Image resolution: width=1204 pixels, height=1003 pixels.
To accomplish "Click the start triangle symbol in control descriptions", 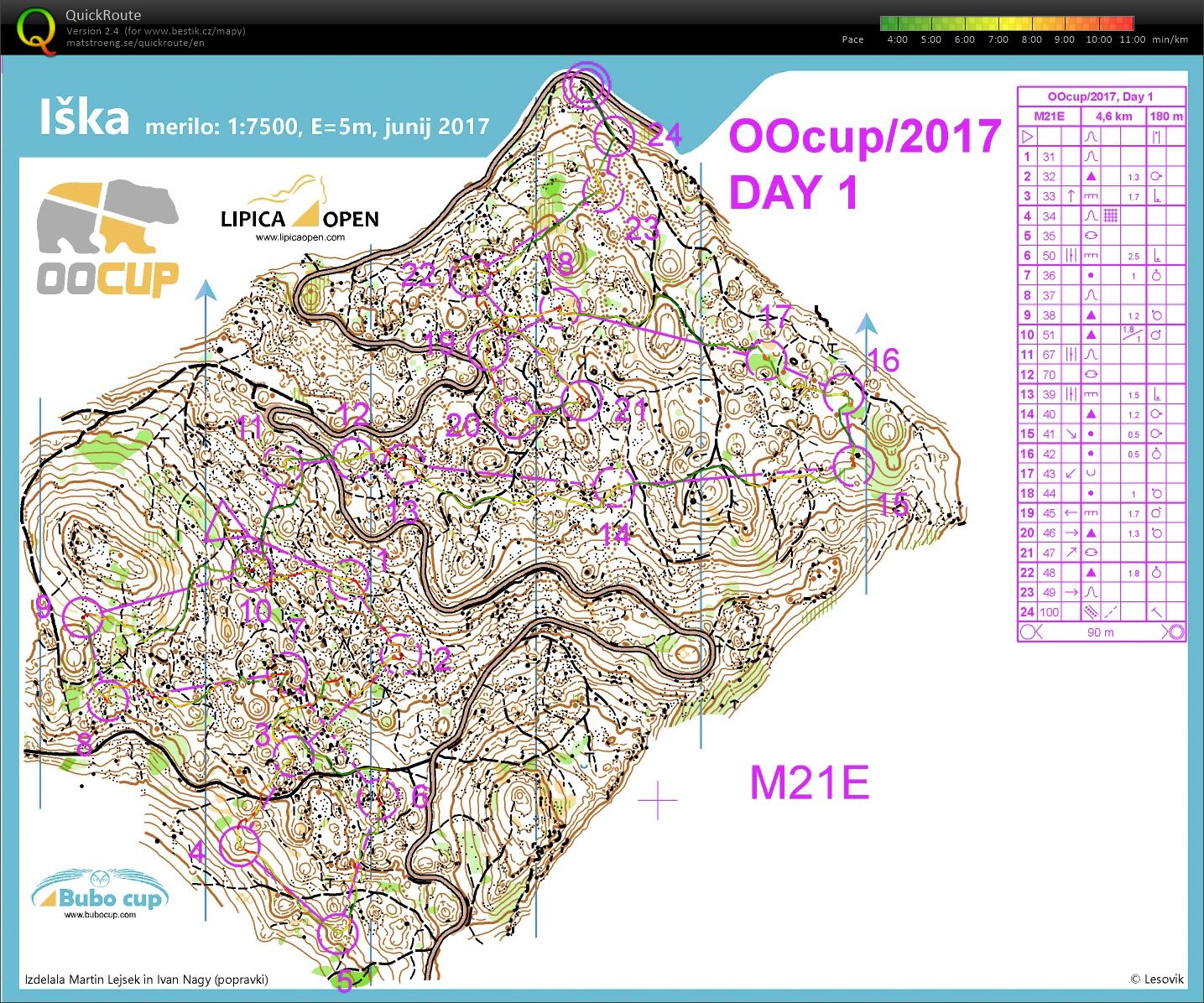I will [x=1026, y=137].
